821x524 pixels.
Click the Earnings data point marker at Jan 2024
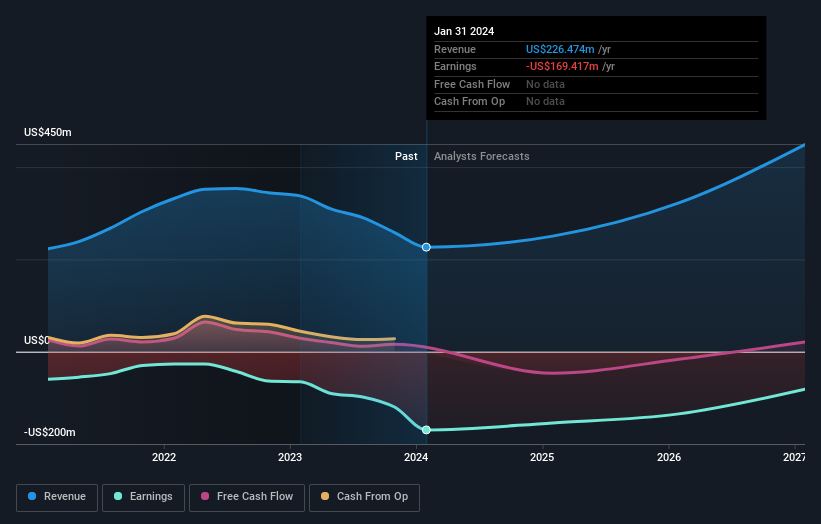(x=426, y=430)
